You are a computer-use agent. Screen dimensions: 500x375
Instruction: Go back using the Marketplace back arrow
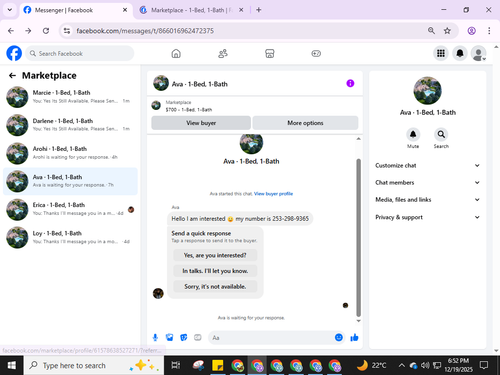coord(12,76)
